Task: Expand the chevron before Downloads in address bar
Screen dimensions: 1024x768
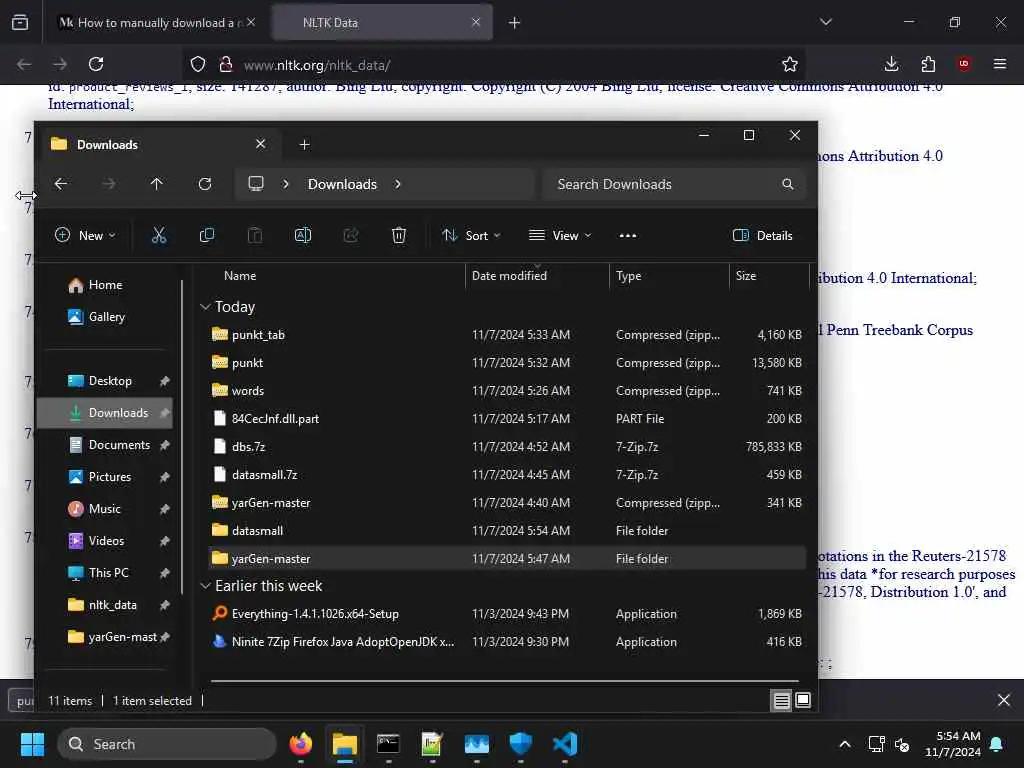Action: click(285, 184)
